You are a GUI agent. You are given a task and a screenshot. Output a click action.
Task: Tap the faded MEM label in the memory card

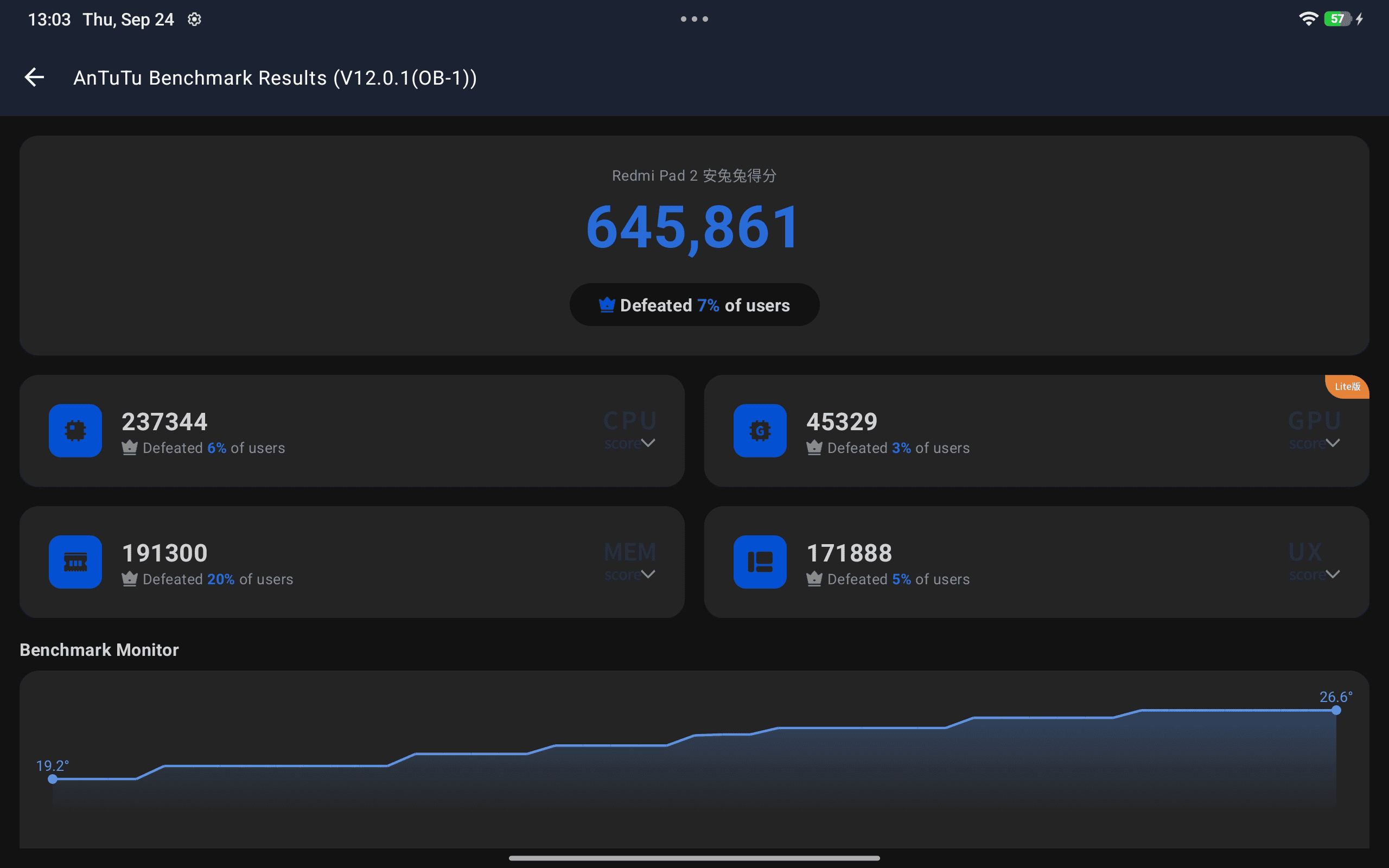pos(629,552)
